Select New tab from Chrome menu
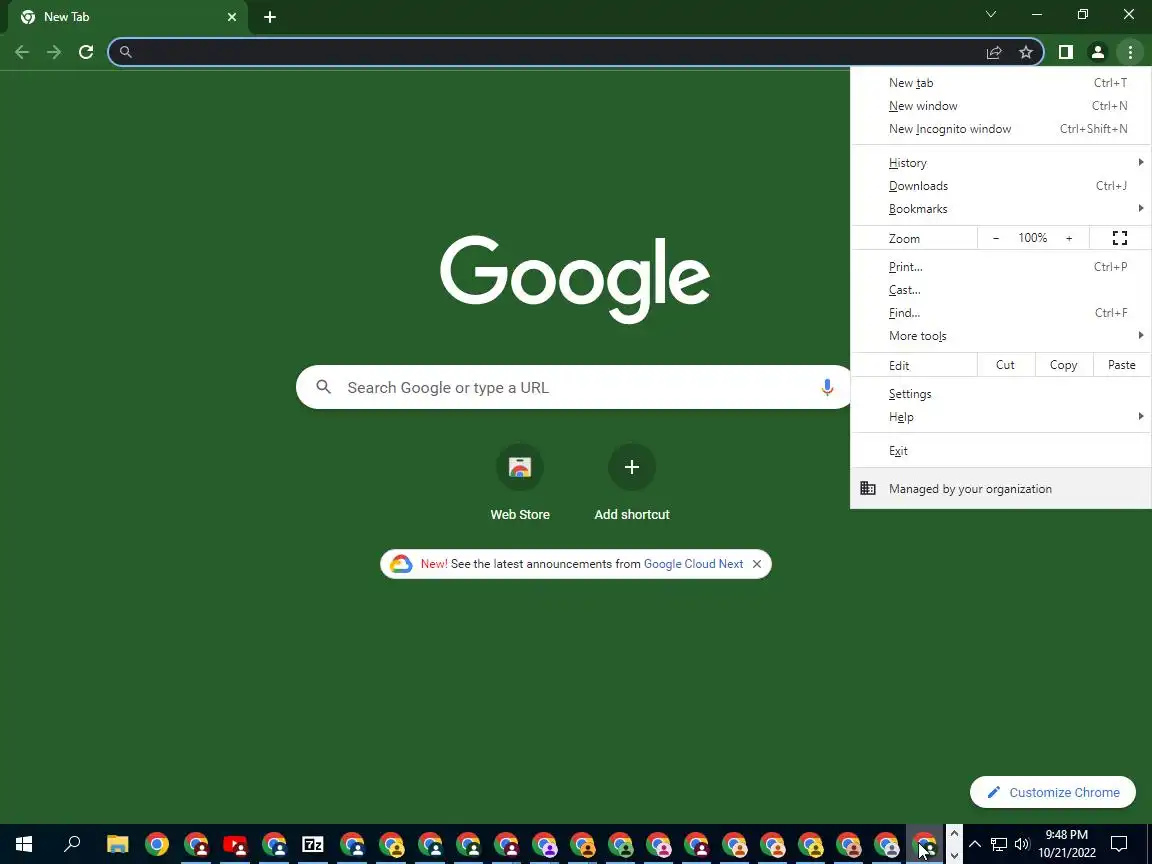 (1001, 83)
